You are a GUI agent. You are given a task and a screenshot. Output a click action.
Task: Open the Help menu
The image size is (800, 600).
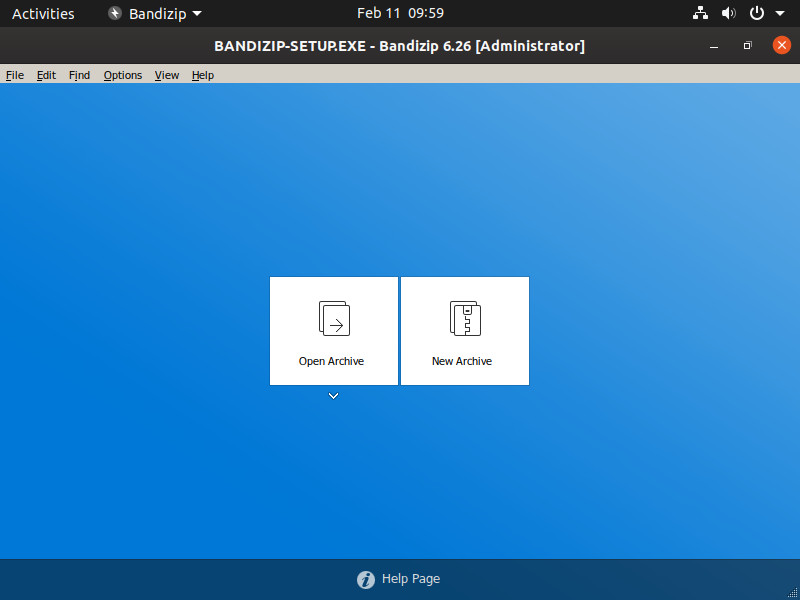point(203,75)
